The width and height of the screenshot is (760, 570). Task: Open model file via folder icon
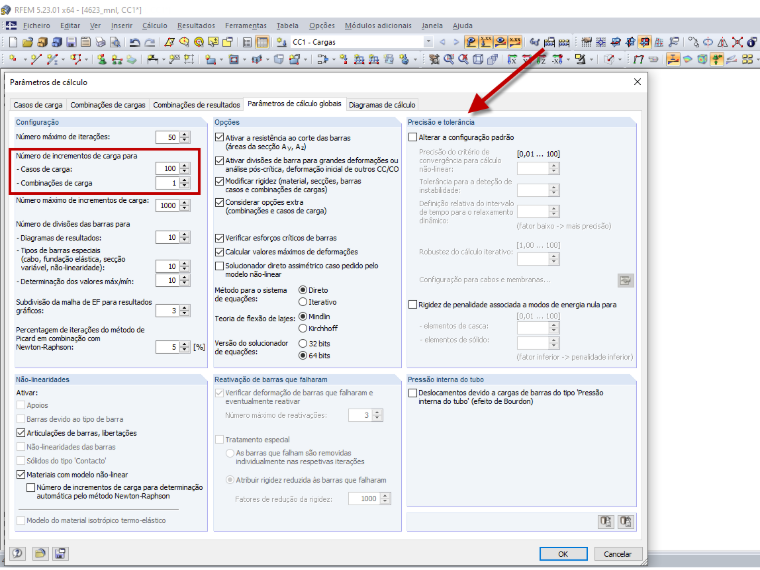tap(28, 43)
